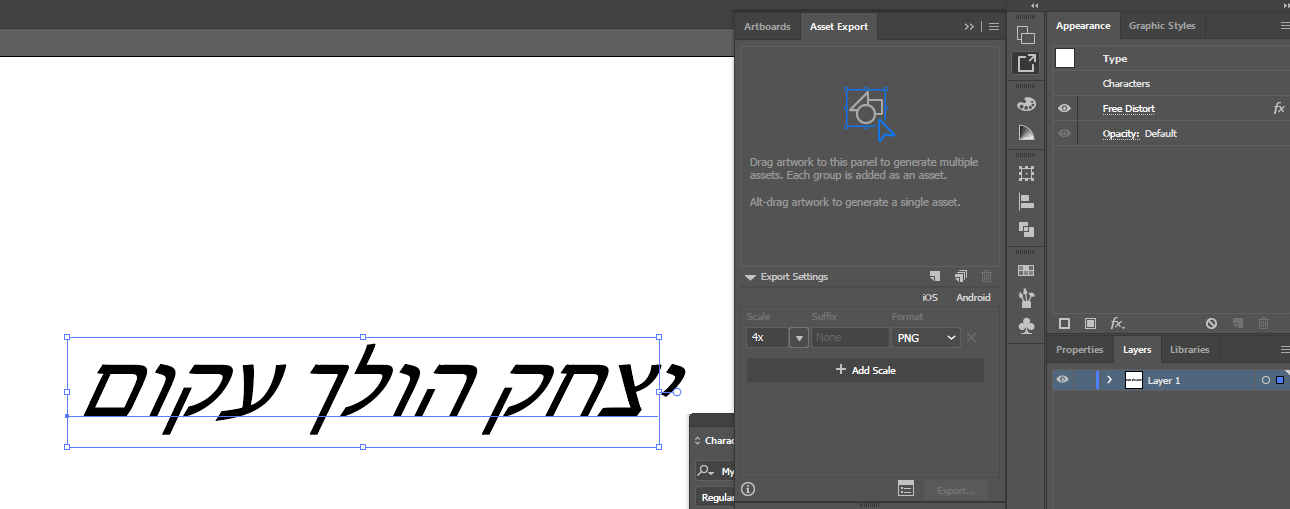Click Duplicate Selected Item icon in Appearance panel
This screenshot has width=1290, height=509.
[x=1237, y=323]
